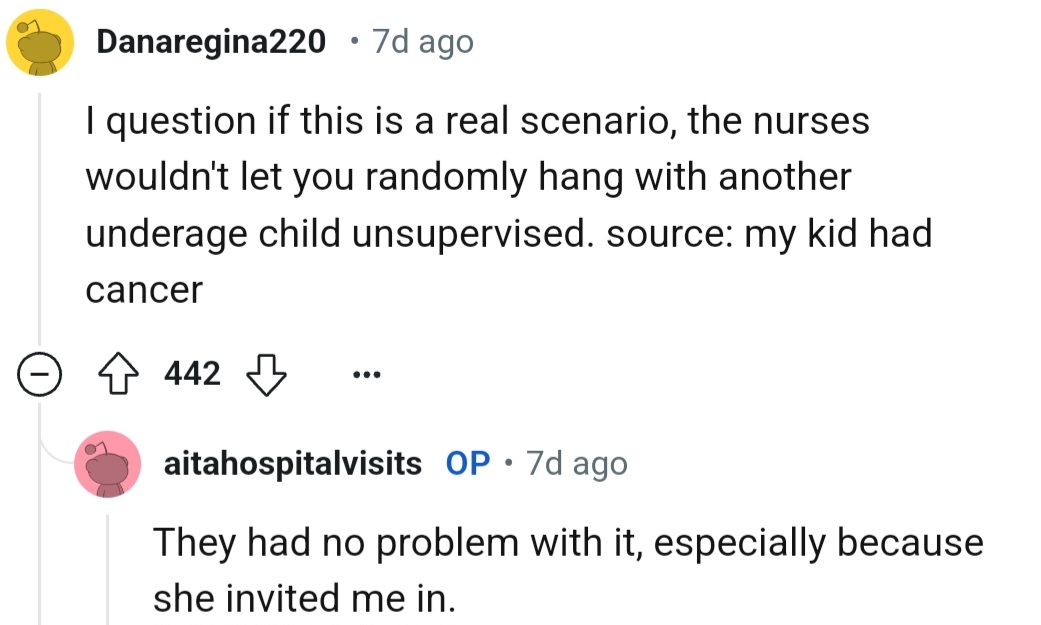Click Danaregina220's yellow avatar icon

[41, 45]
